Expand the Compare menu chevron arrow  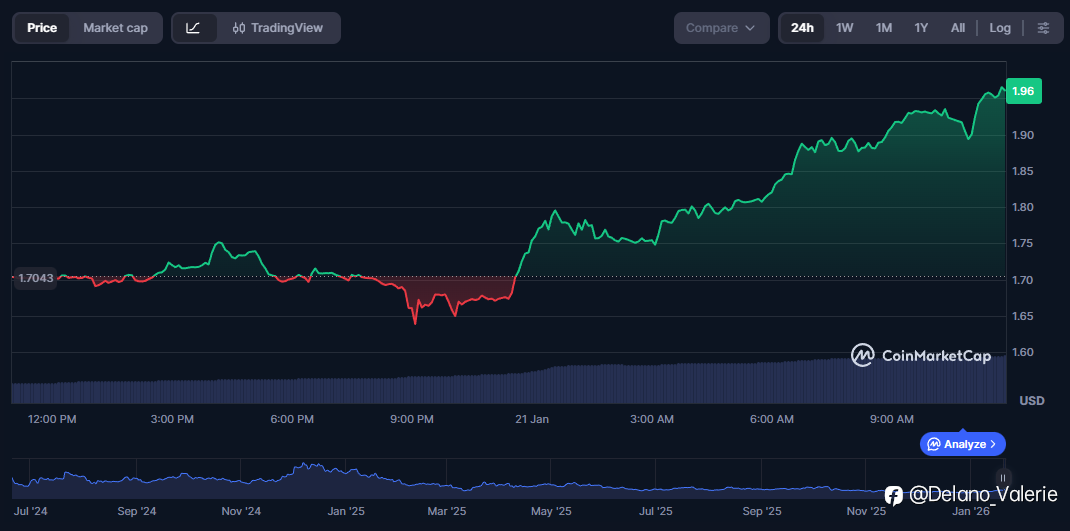click(750, 28)
